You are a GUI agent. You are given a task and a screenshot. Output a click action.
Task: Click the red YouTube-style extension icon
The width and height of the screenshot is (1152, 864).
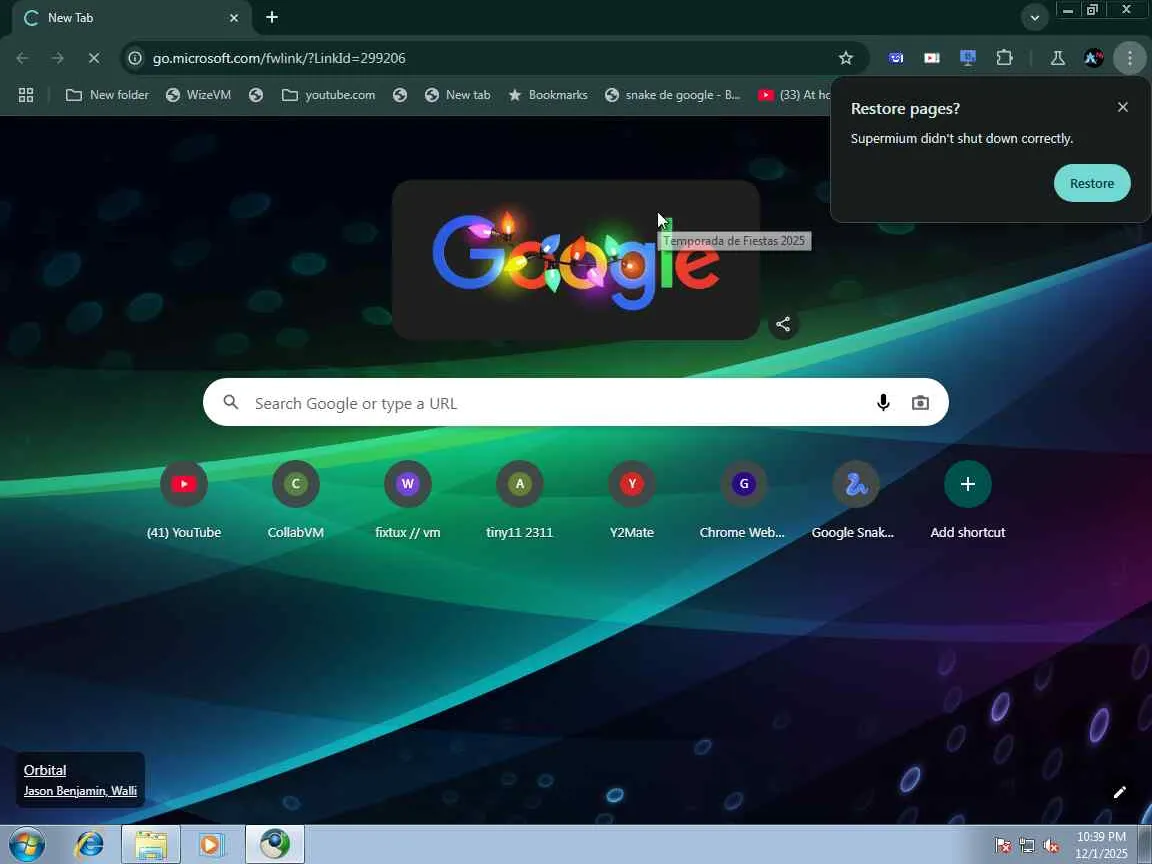(932, 57)
